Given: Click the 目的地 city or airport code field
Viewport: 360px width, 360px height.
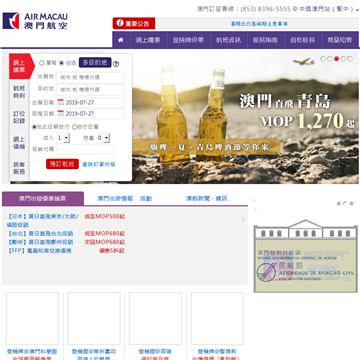Looking at the screenshot, I should coord(90,90).
